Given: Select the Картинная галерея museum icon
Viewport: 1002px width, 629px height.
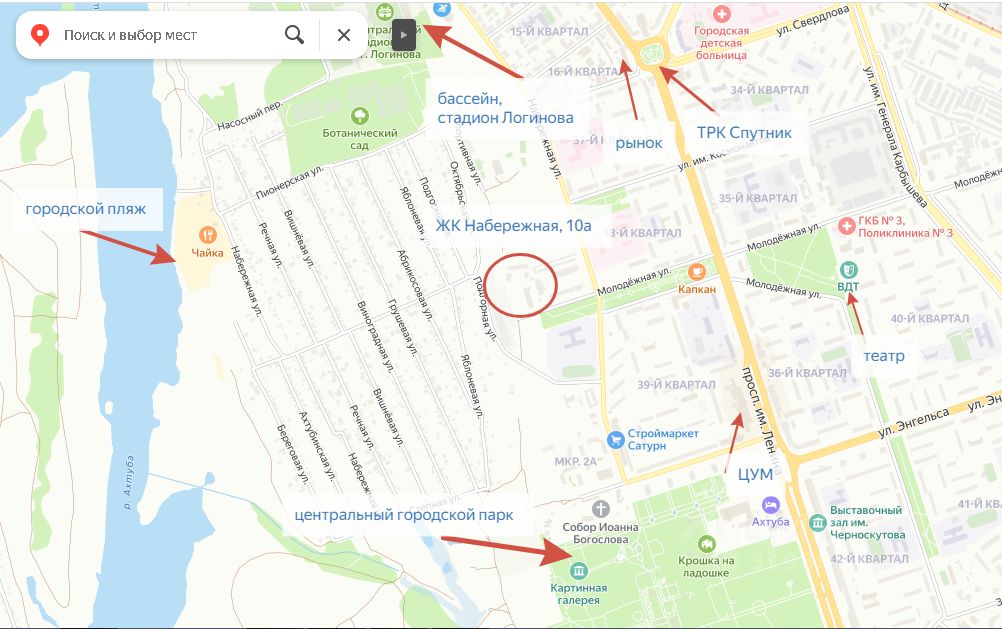Looking at the screenshot, I should coord(578,570).
